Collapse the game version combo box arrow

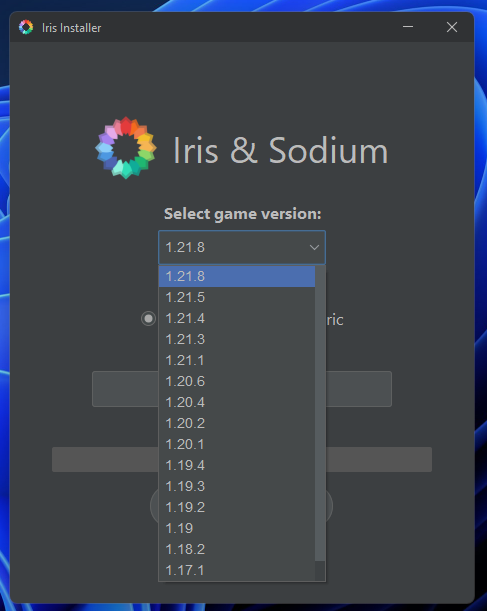tap(314, 247)
